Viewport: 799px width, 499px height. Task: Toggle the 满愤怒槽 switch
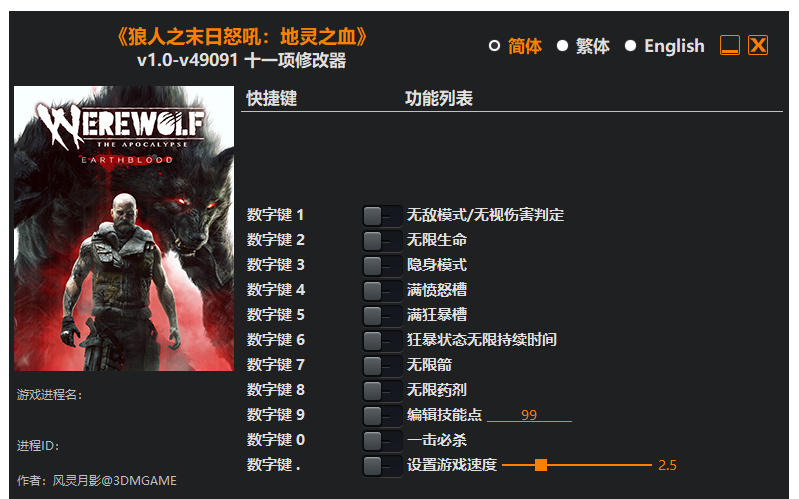tap(382, 291)
